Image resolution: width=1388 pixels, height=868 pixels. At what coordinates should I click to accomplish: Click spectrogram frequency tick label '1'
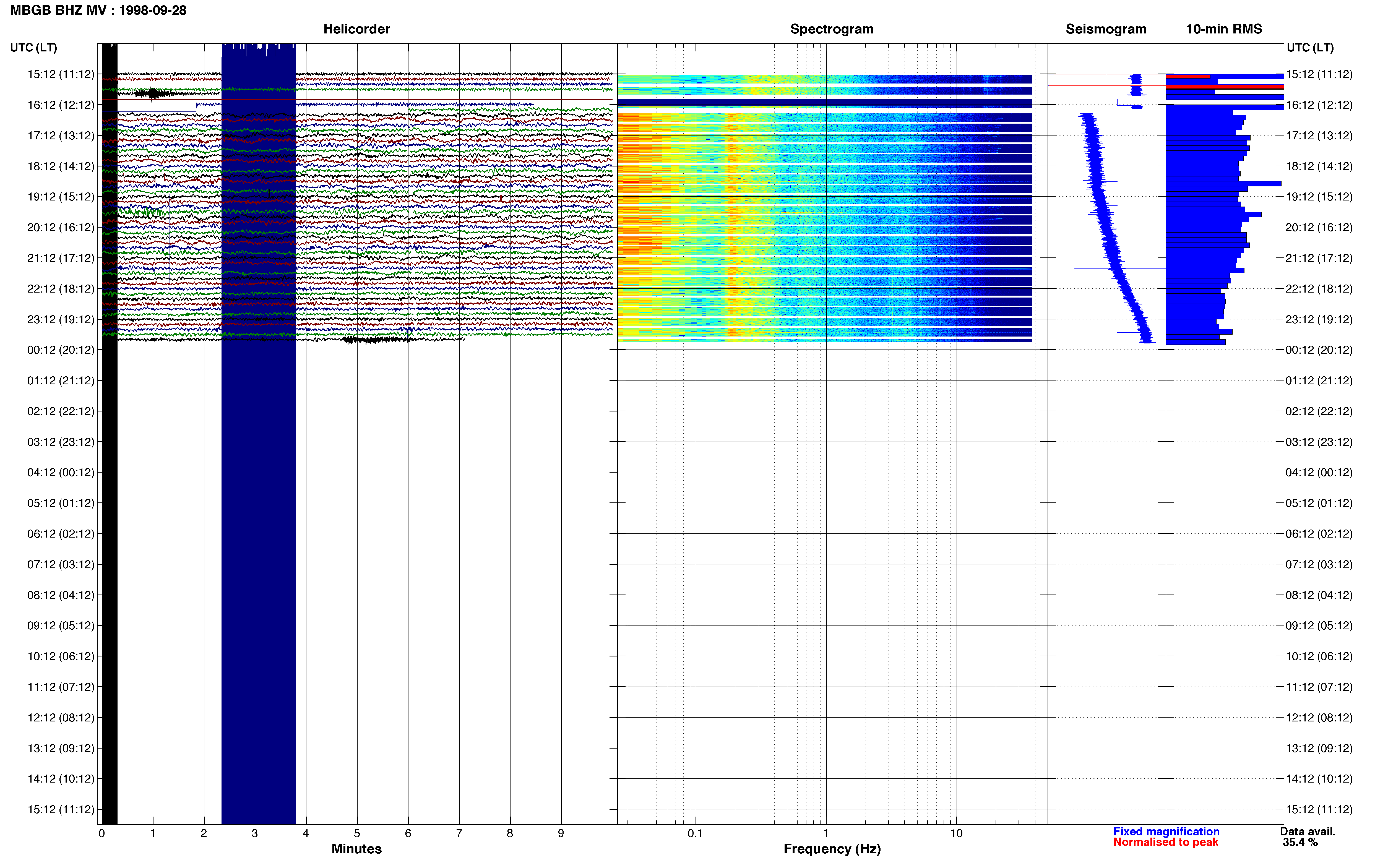(826, 833)
